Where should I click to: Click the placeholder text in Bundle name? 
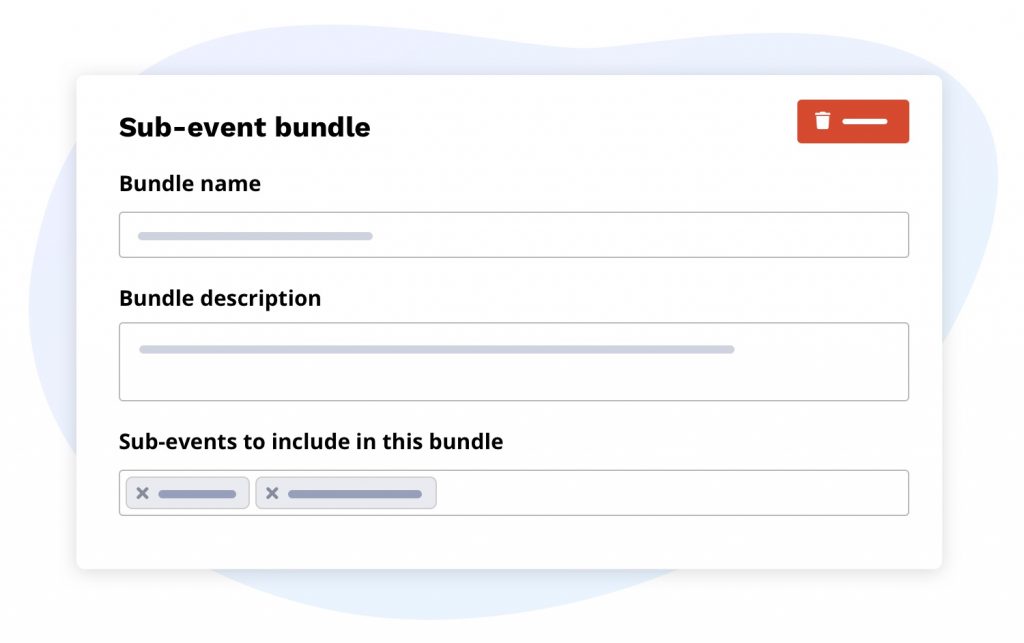point(255,236)
